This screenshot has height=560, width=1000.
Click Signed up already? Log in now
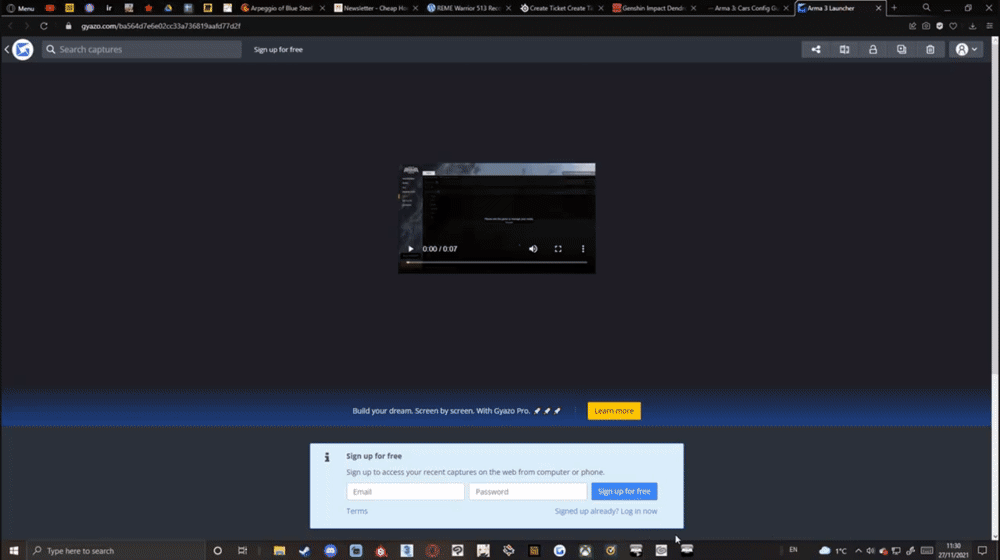pos(606,511)
